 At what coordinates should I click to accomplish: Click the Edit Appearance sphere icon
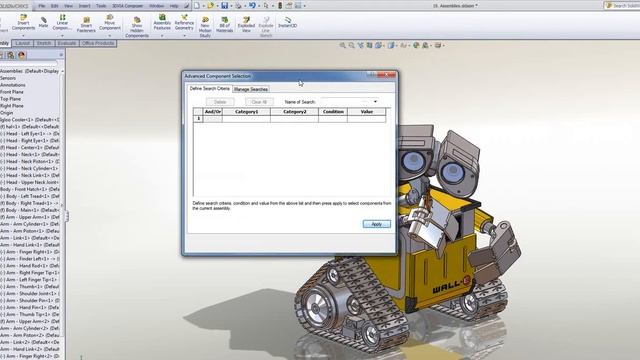click(x=416, y=45)
